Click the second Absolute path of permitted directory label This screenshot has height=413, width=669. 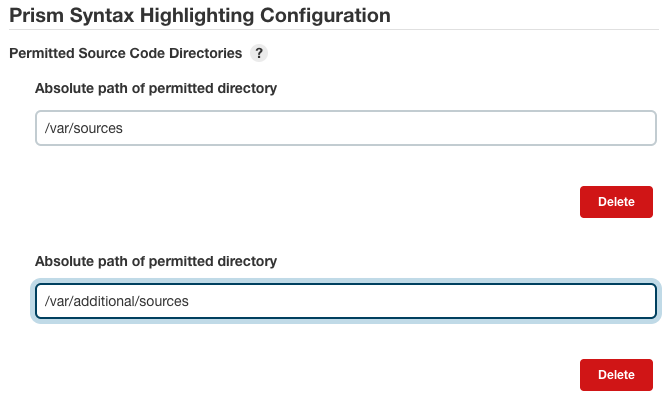coord(156,261)
